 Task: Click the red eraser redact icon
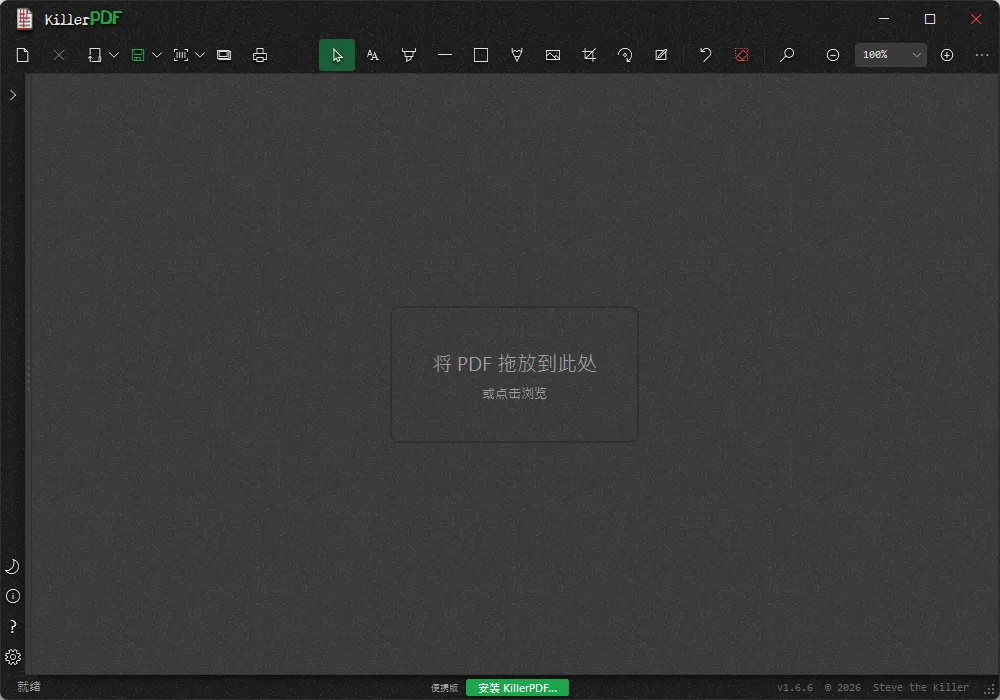pyautogui.click(x=741, y=55)
